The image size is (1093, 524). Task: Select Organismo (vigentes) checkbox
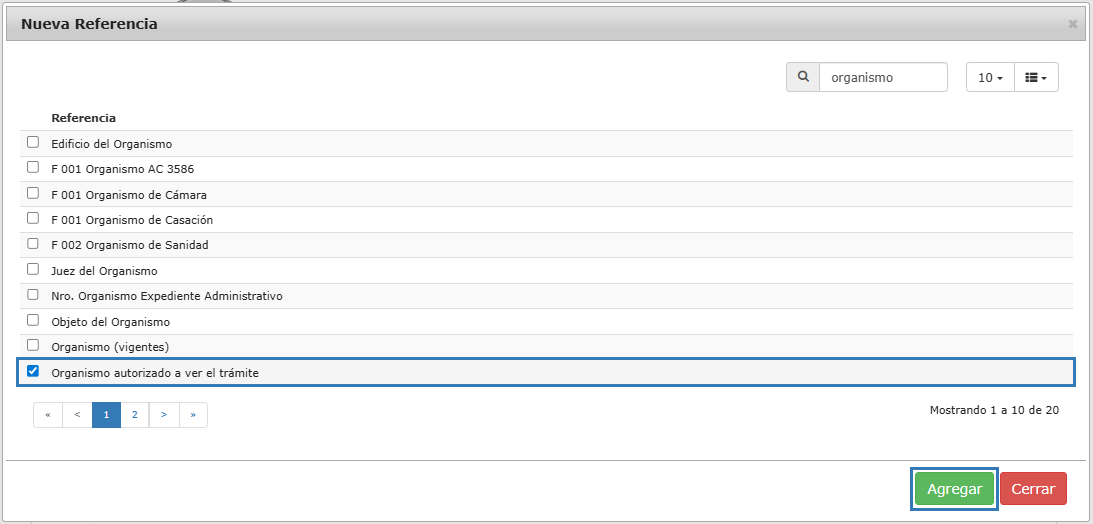(x=33, y=345)
